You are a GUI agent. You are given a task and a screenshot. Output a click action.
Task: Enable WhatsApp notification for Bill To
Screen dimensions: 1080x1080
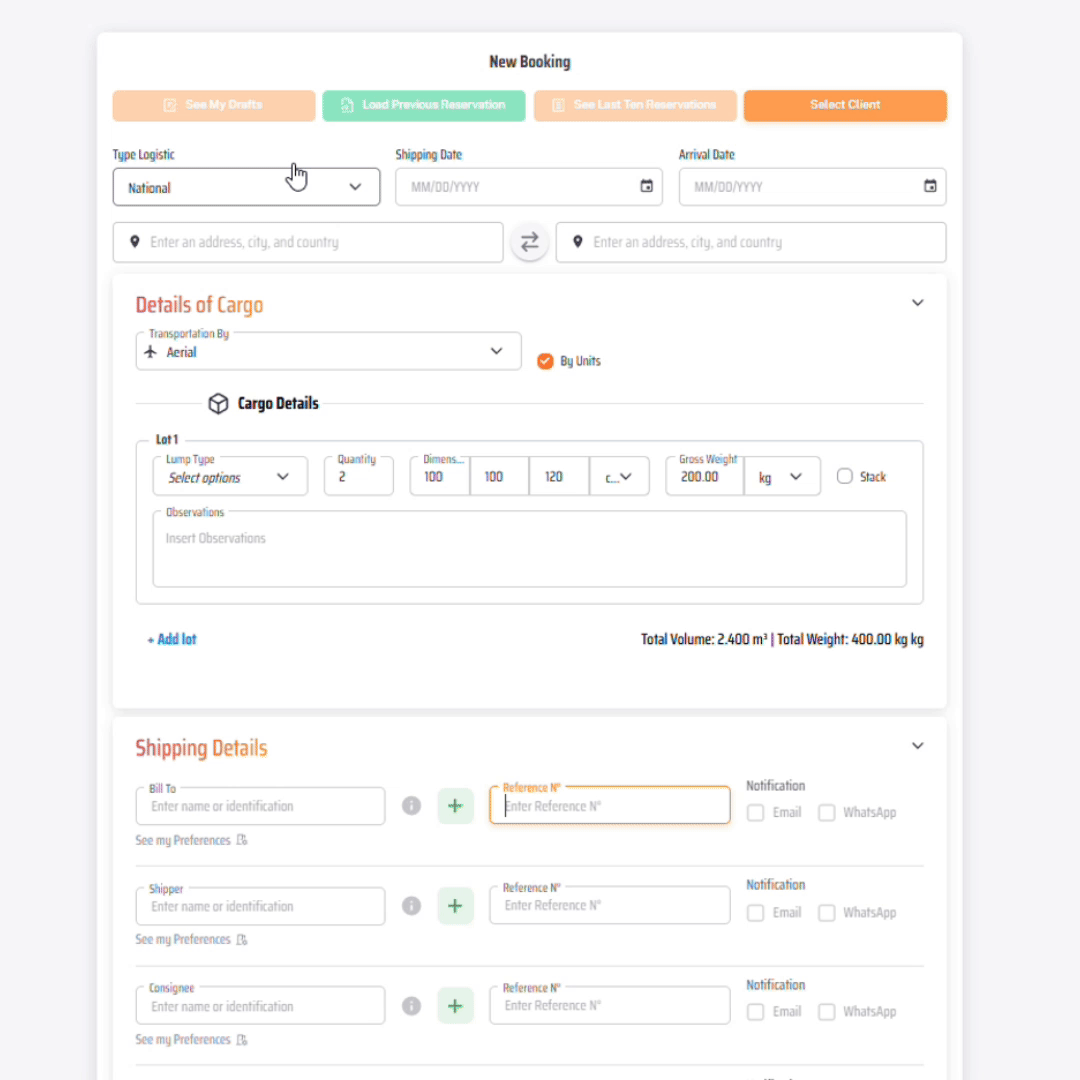[827, 813]
